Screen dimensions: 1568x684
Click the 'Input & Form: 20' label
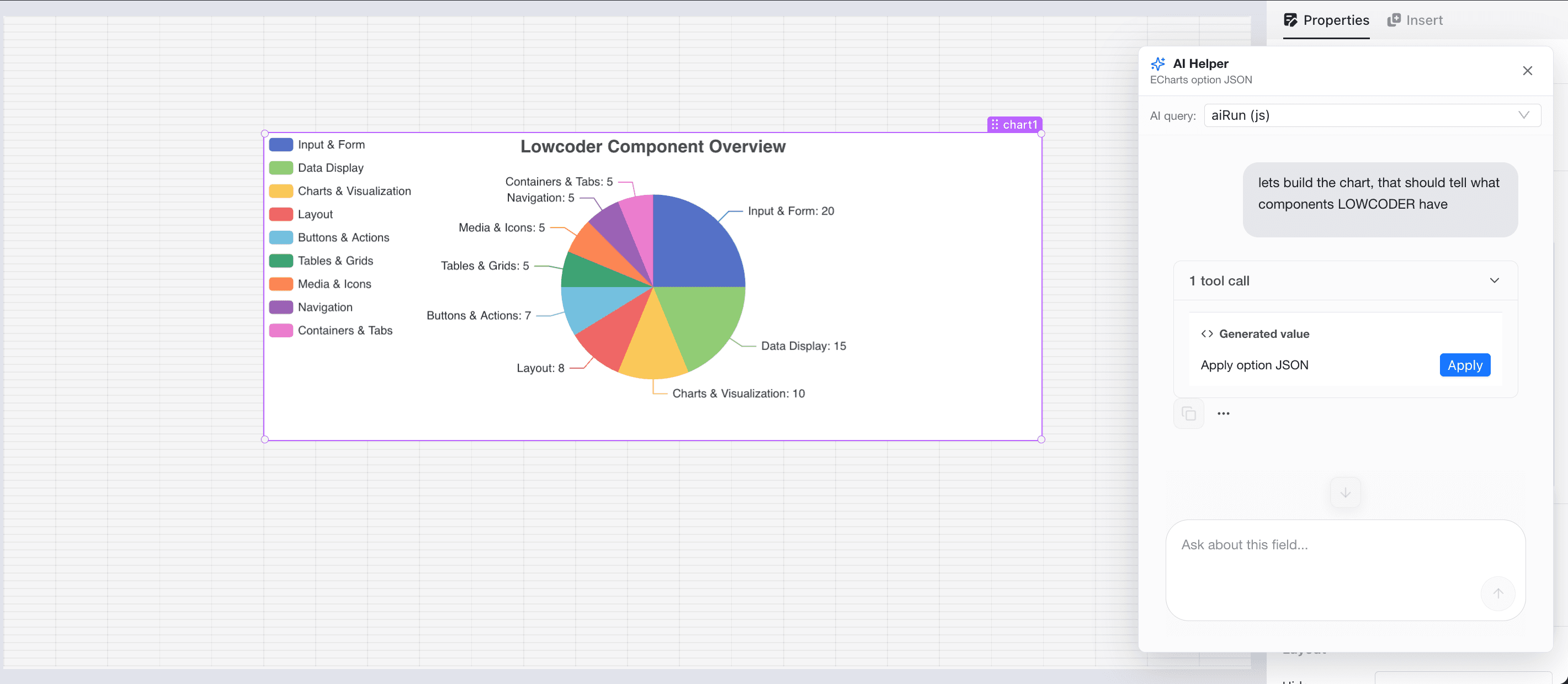tap(791, 211)
